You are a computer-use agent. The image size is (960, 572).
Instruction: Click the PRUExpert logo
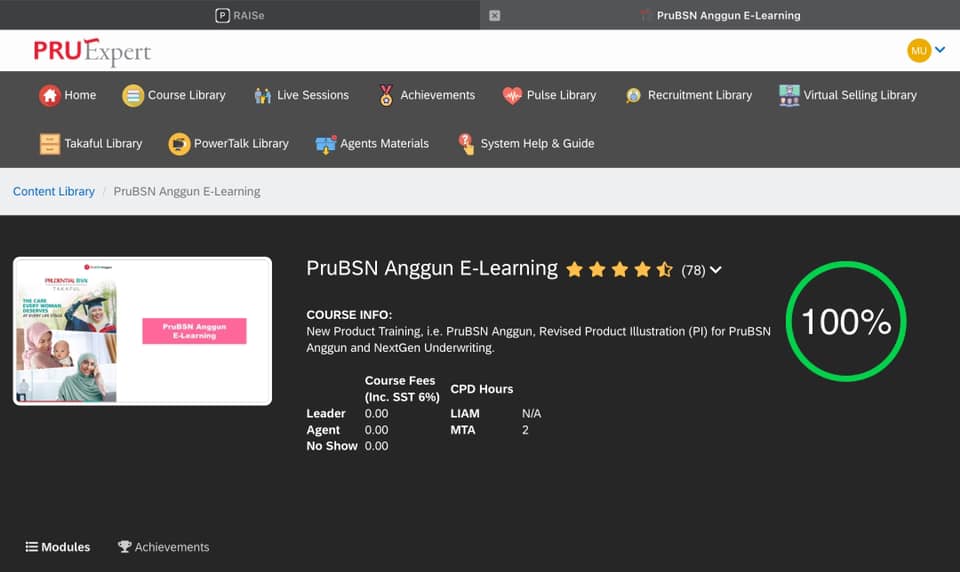pyautogui.click(x=92, y=51)
